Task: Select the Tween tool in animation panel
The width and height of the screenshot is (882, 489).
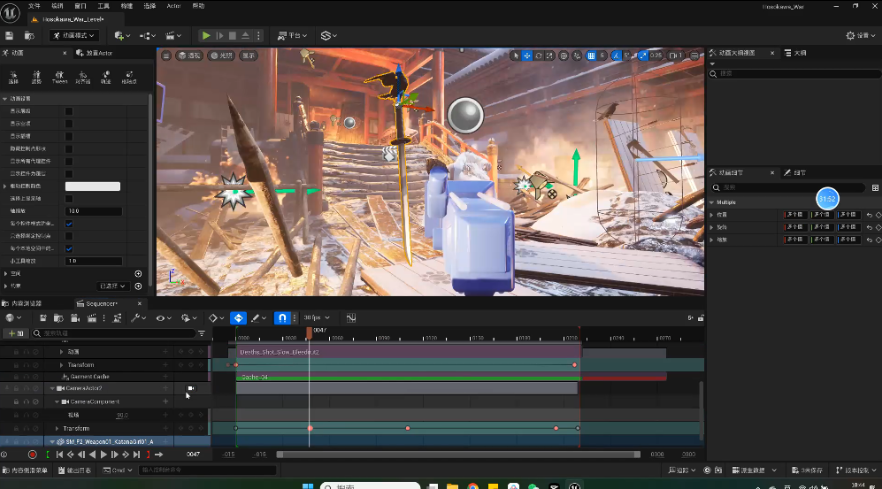Action: [60, 78]
